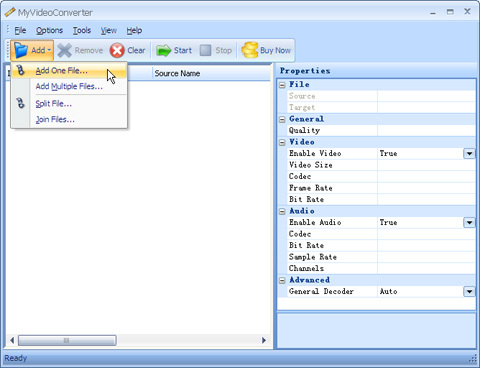This screenshot has width=480, height=368.
Task: Click the Stop square icon
Action: (205, 51)
